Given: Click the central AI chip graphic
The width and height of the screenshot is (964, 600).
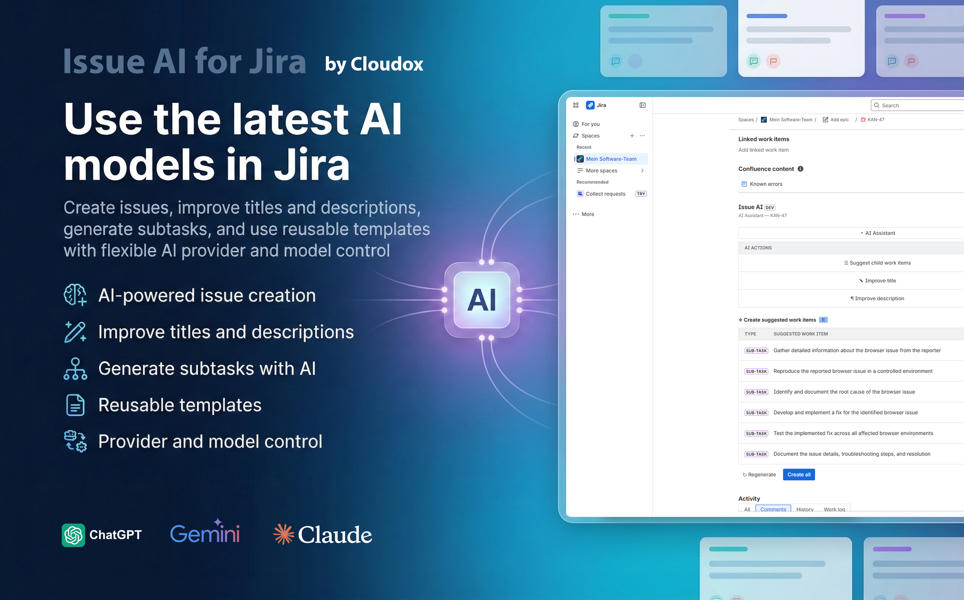Looking at the screenshot, I should click(482, 300).
